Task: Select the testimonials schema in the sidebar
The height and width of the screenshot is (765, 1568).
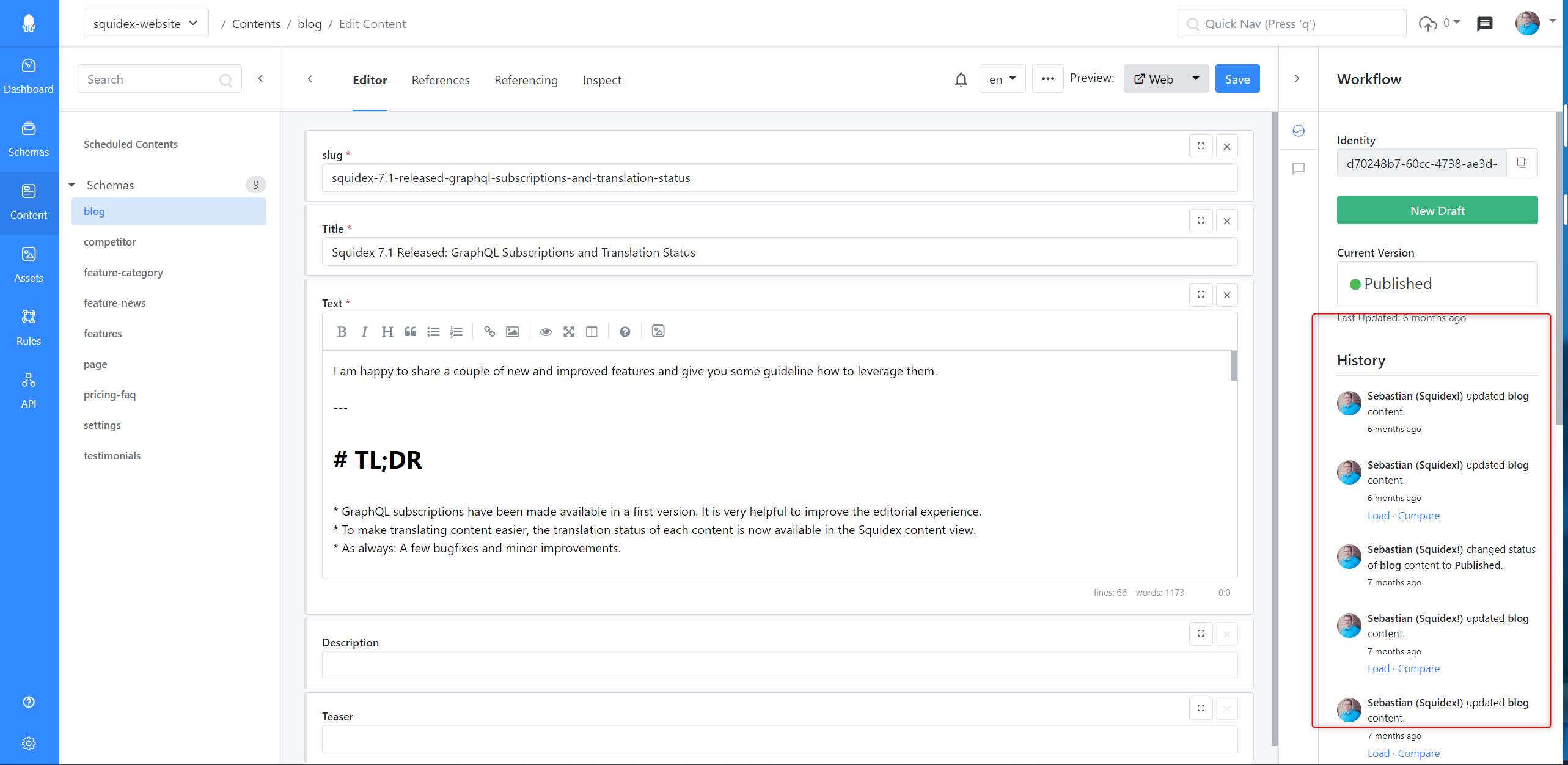Action: point(112,455)
